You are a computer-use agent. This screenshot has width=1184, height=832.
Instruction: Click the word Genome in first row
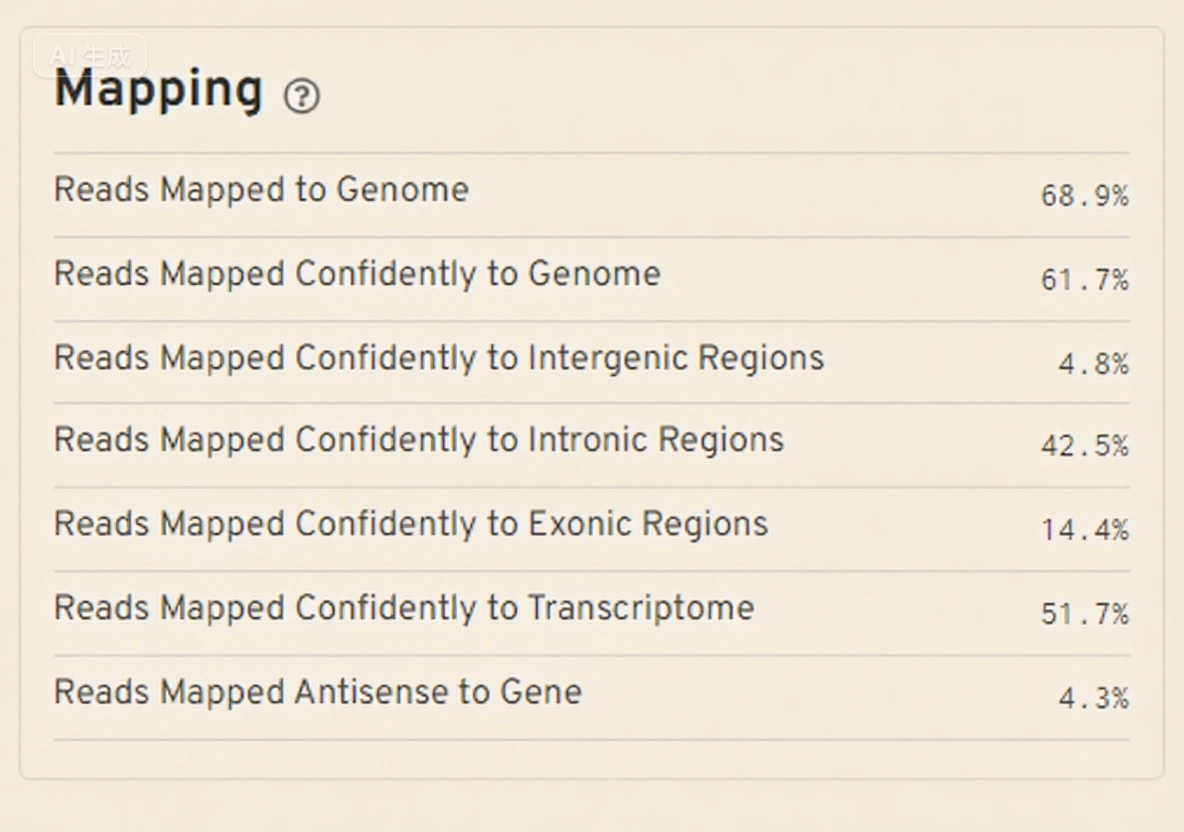click(x=402, y=190)
